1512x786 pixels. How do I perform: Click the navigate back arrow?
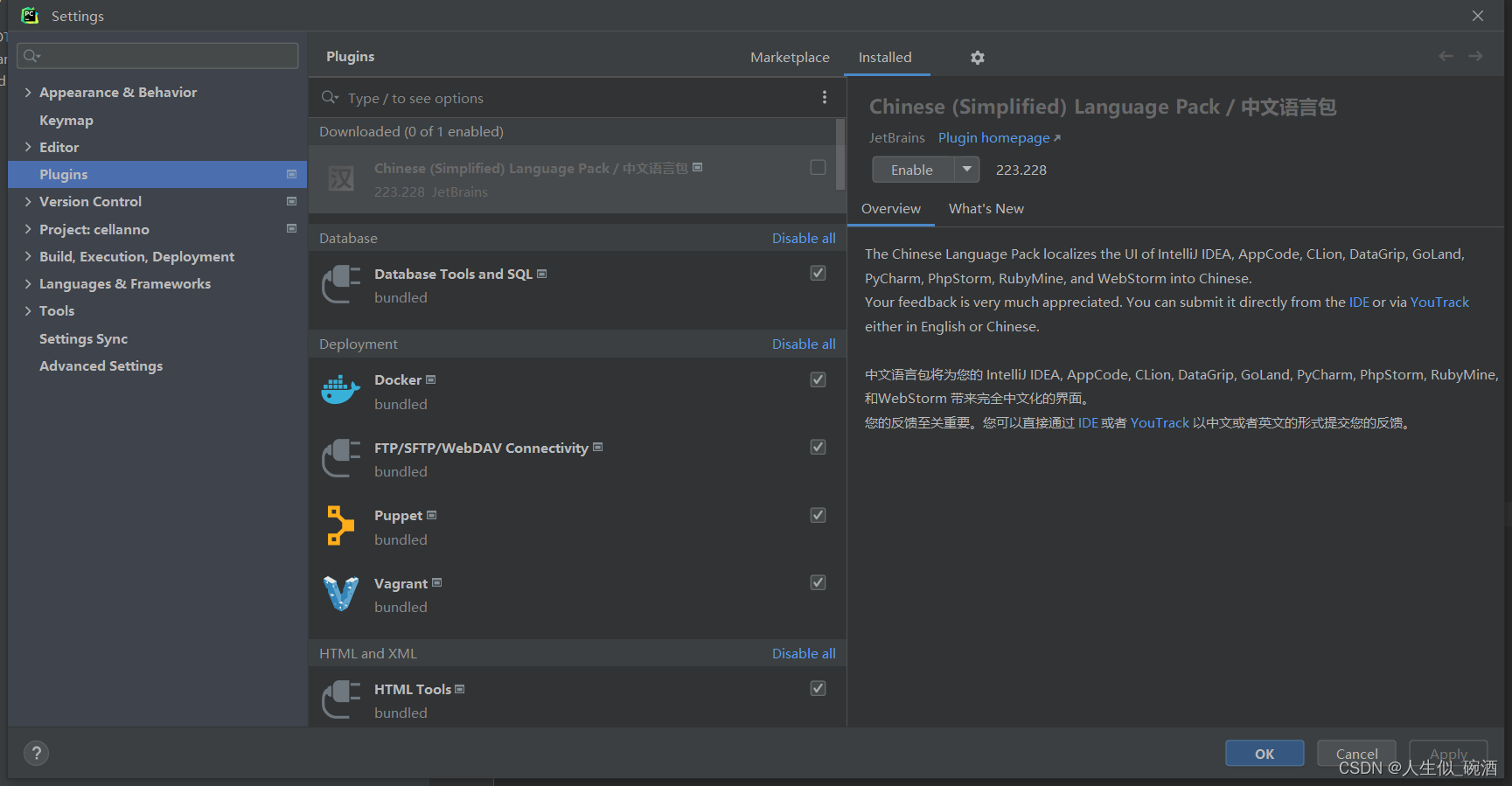[x=1446, y=56]
